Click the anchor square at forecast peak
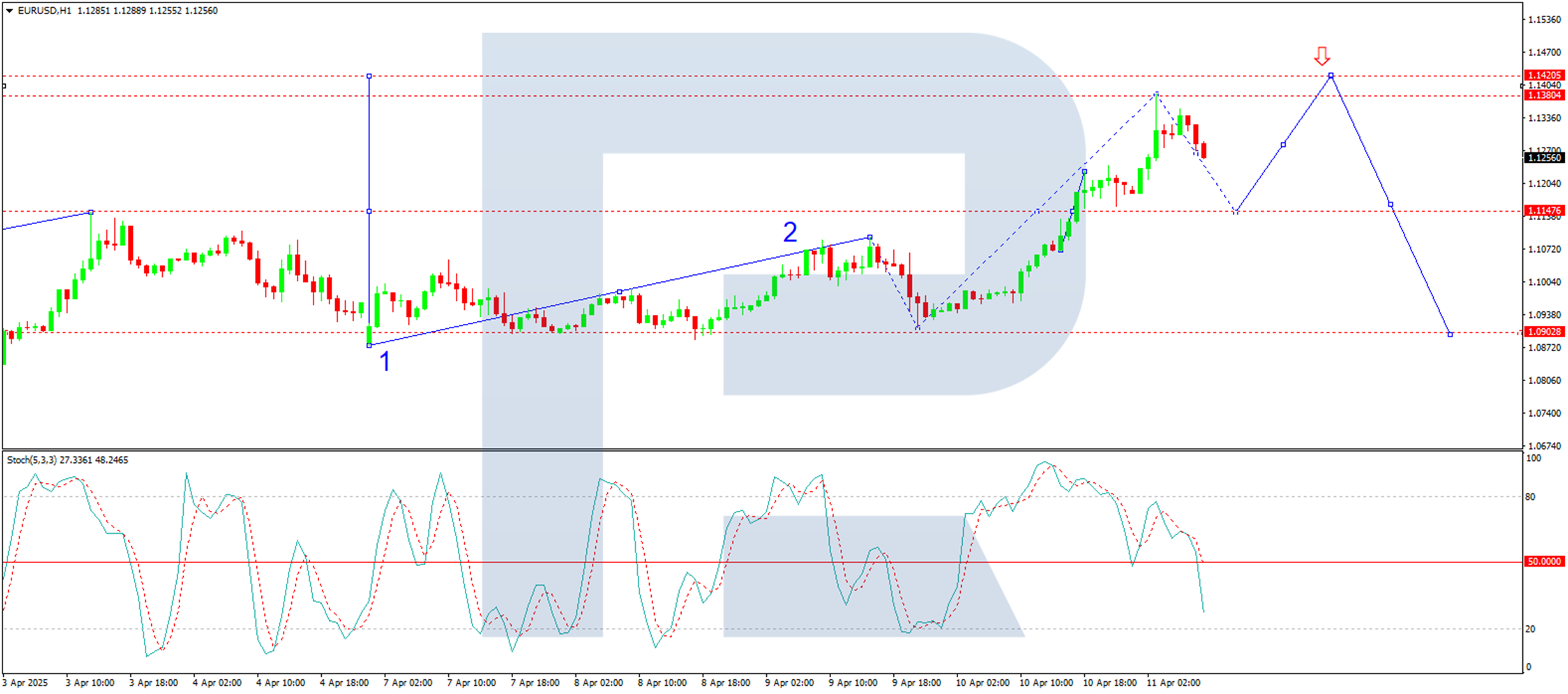 pos(1331,76)
